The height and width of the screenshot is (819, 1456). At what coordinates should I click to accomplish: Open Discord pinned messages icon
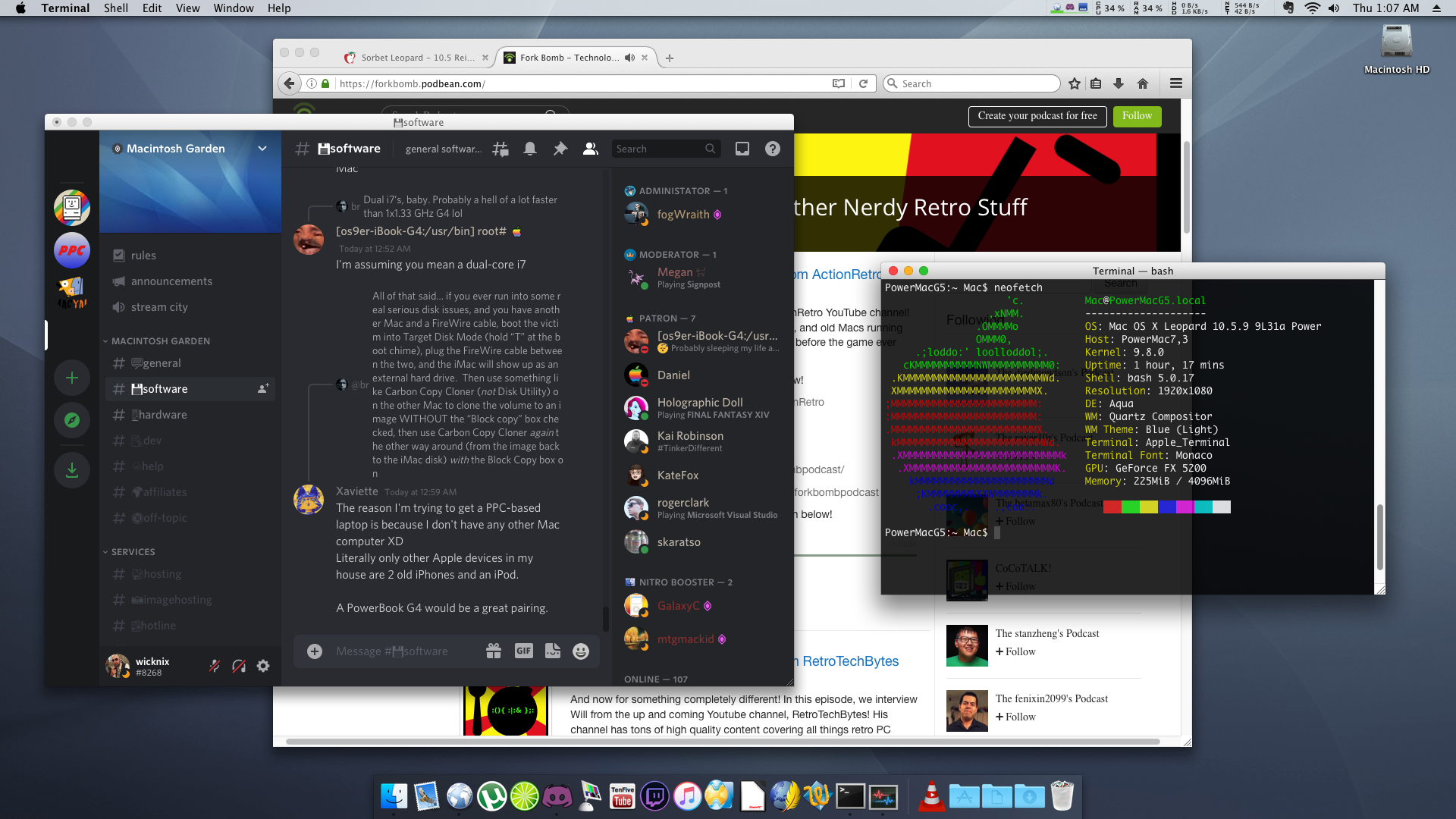[560, 149]
